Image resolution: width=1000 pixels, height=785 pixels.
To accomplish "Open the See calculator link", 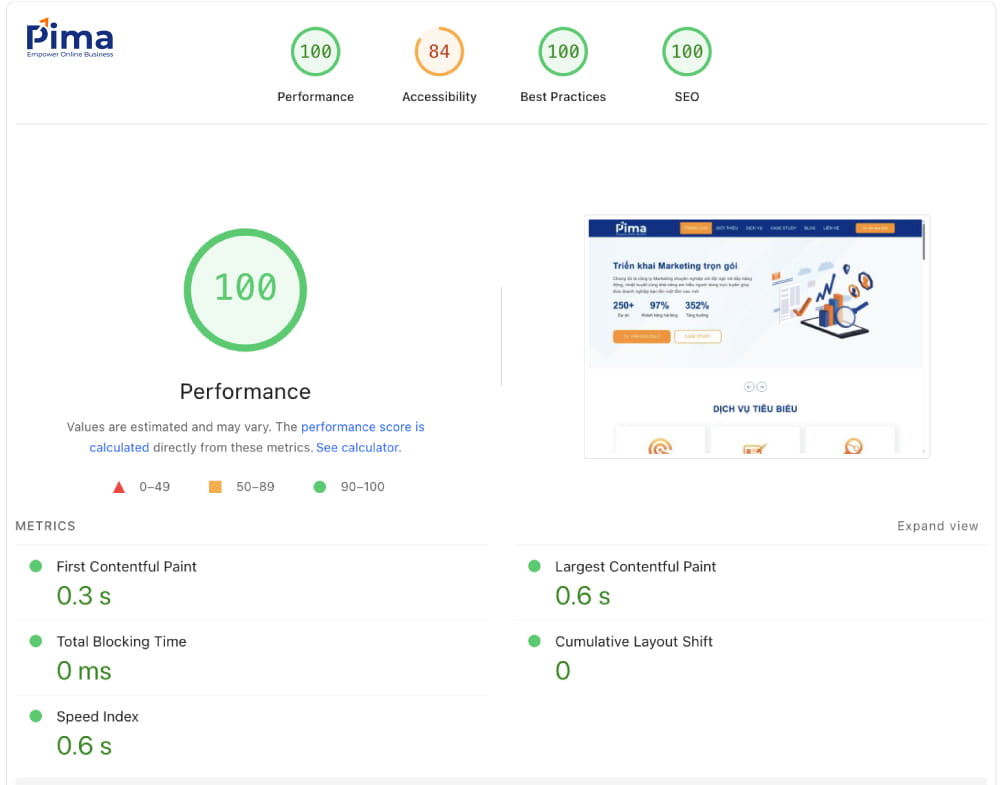I will coord(357,447).
